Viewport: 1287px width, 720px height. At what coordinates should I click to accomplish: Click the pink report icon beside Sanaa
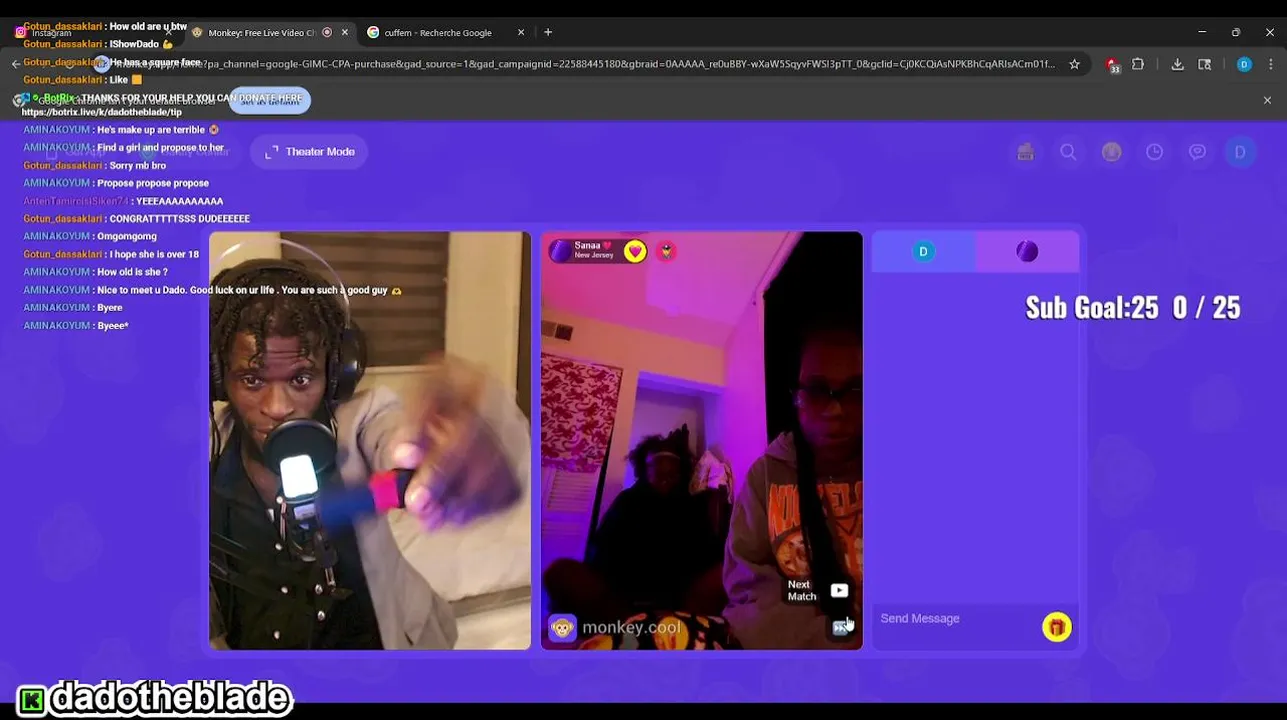click(666, 251)
